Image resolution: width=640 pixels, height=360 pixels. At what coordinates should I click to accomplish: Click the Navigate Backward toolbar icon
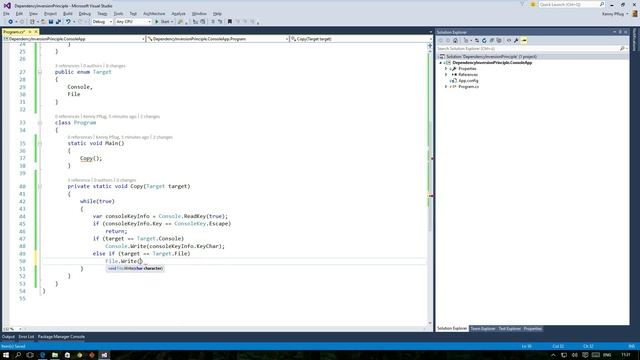(x=10, y=22)
